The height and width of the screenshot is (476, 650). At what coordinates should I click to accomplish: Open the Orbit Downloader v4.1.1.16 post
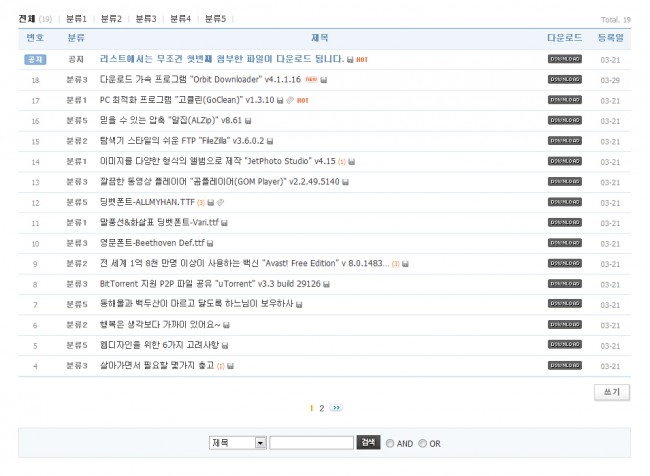click(x=200, y=79)
